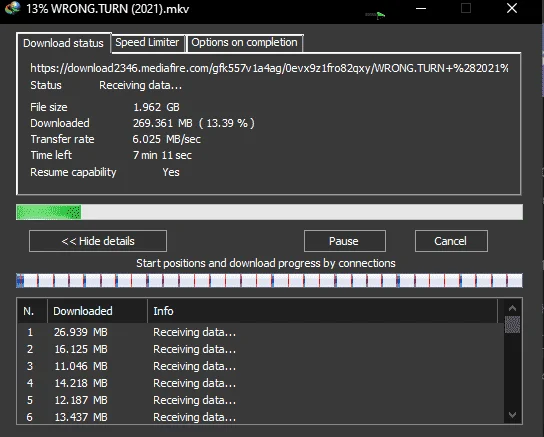
Task: Open the Options on completion tab
Action: pos(244,42)
